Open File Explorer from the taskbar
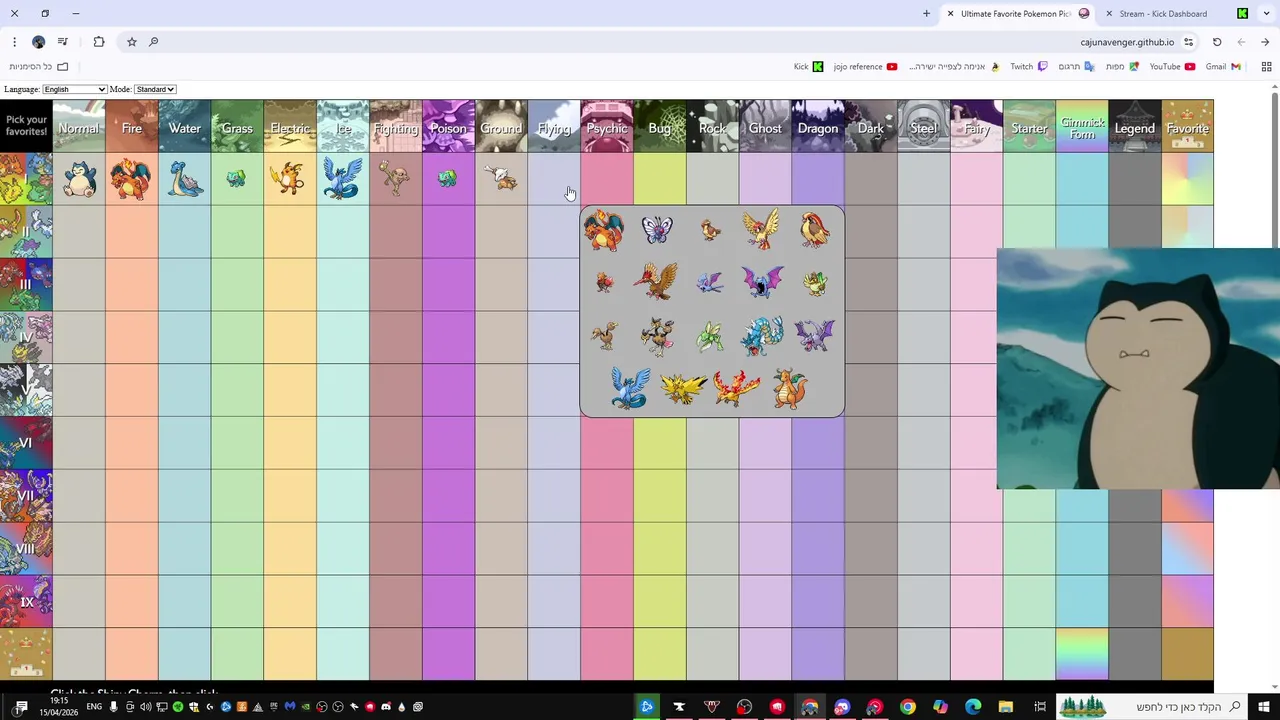The width and height of the screenshot is (1280, 720). (1006, 707)
